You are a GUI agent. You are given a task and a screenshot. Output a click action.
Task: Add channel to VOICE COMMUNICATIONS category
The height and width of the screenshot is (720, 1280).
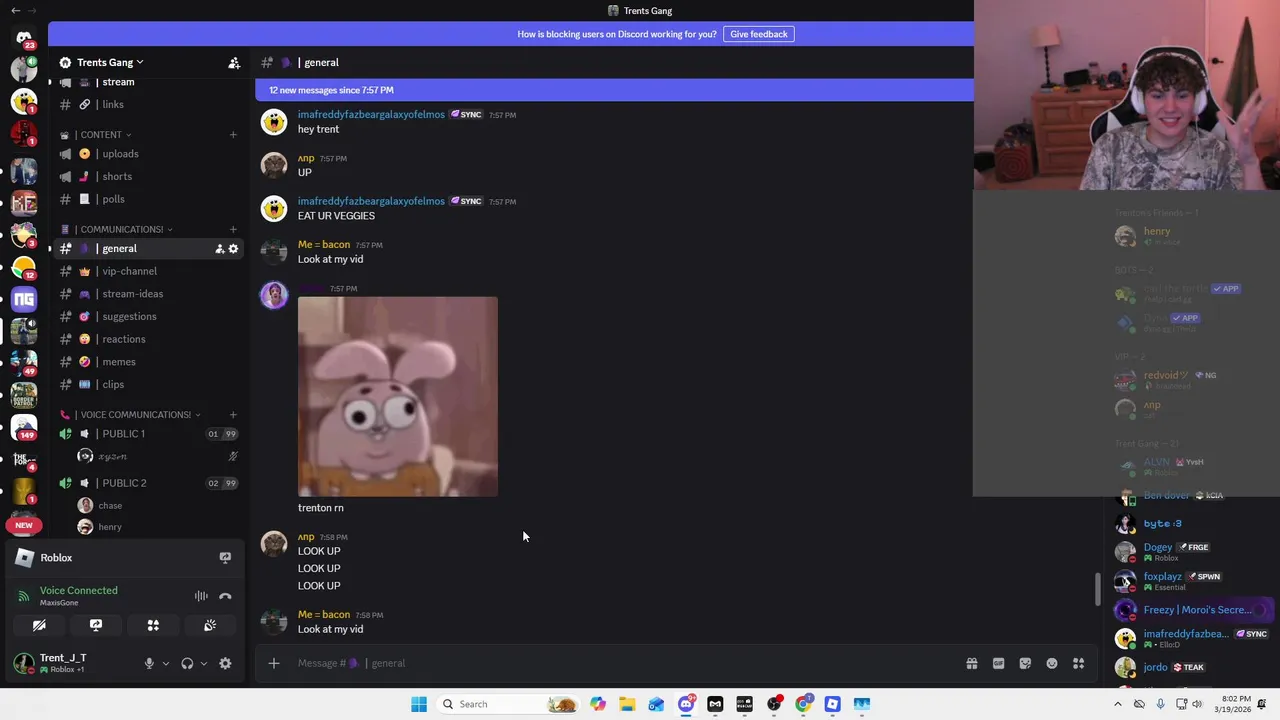point(233,414)
